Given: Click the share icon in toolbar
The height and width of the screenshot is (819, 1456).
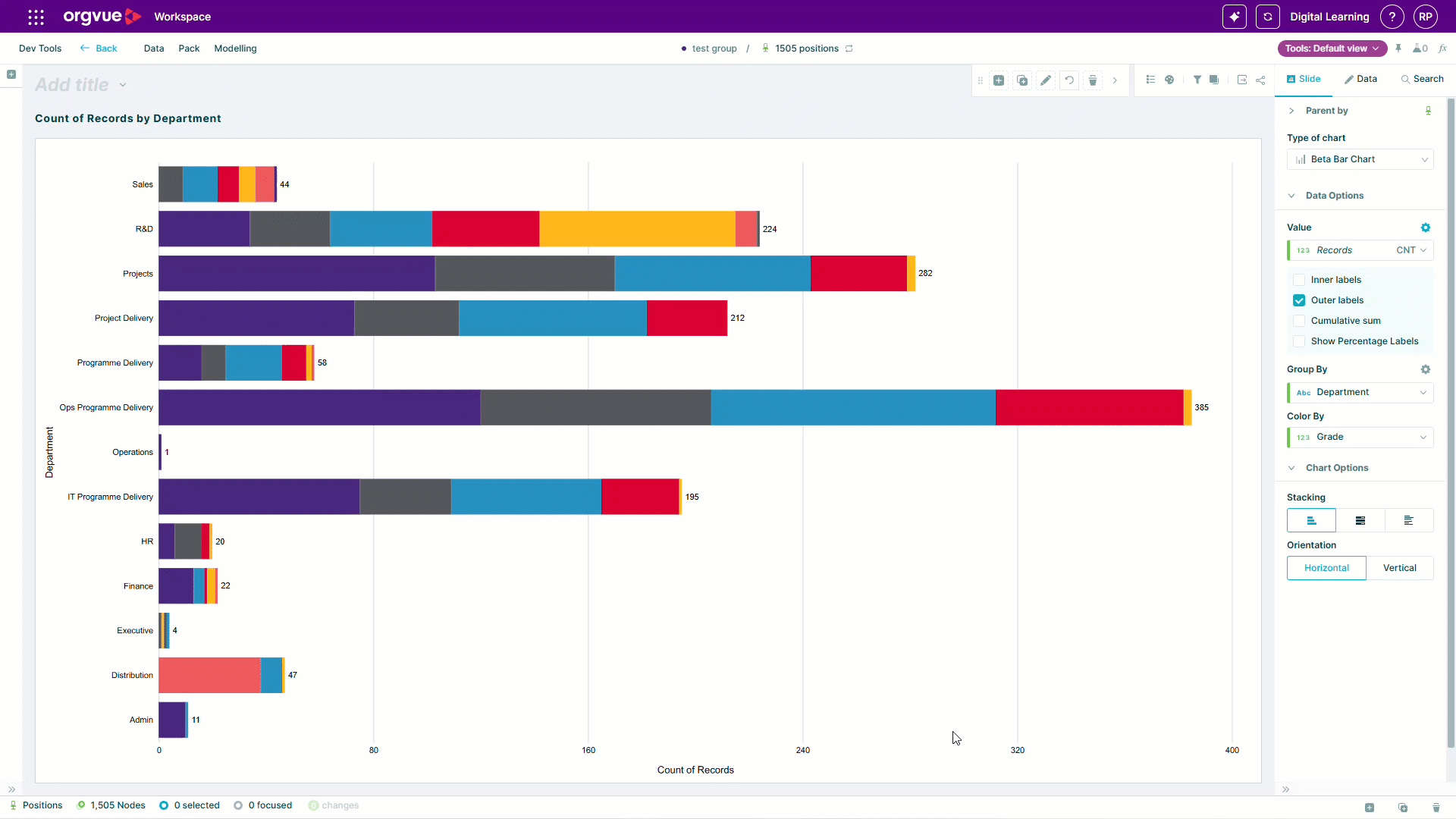Looking at the screenshot, I should (1260, 80).
